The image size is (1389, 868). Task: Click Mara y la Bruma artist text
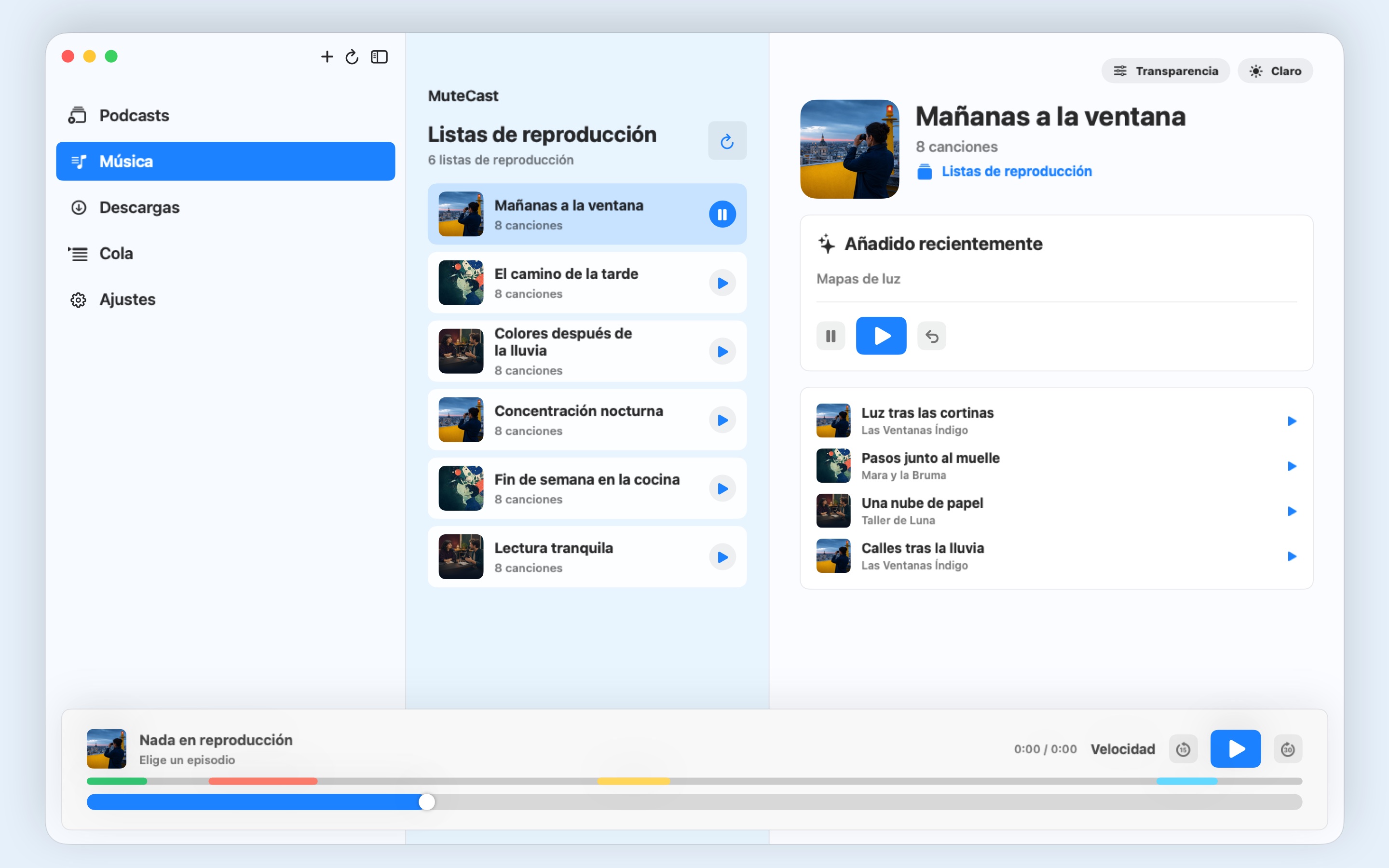903,475
